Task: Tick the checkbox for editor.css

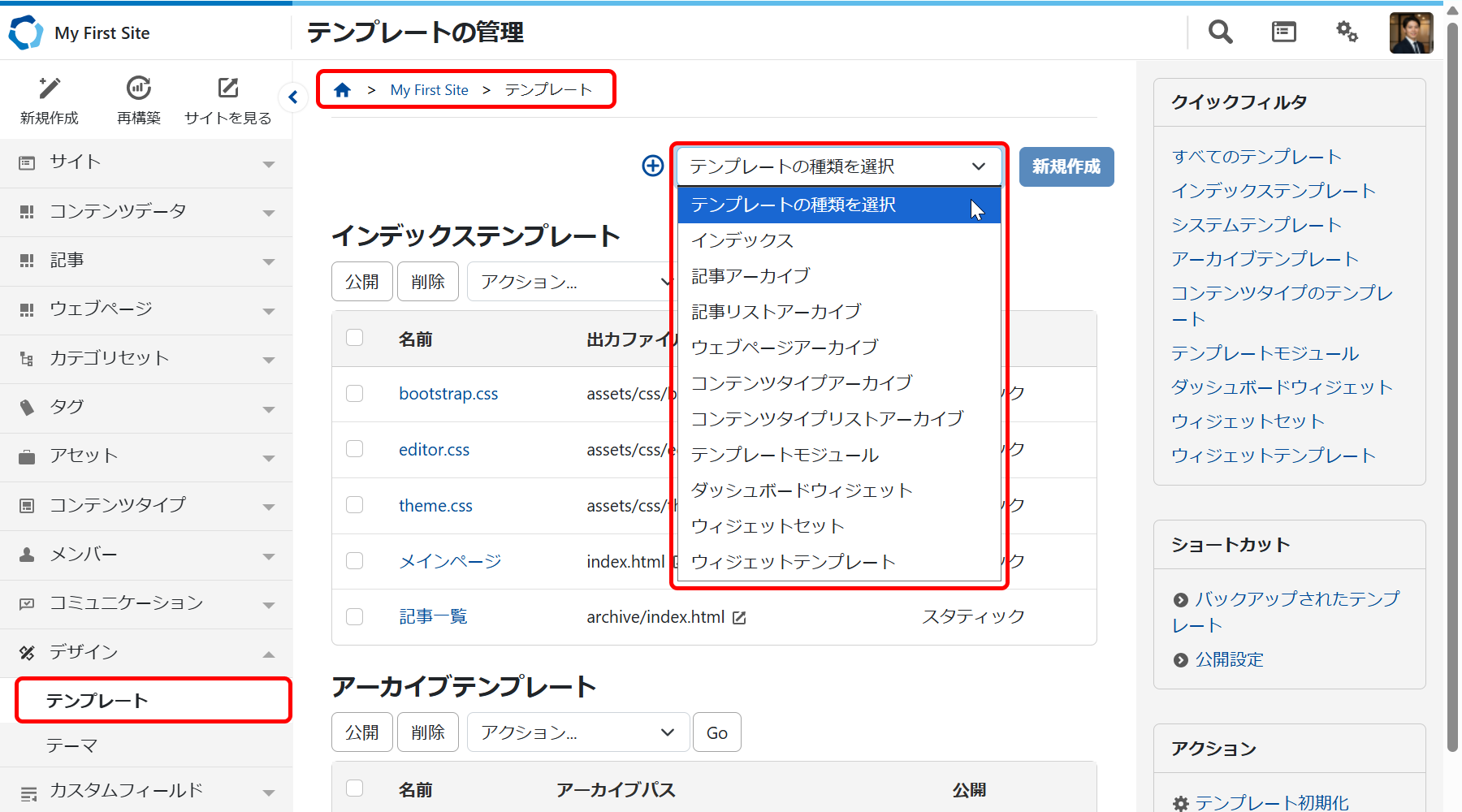Action: click(x=355, y=449)
